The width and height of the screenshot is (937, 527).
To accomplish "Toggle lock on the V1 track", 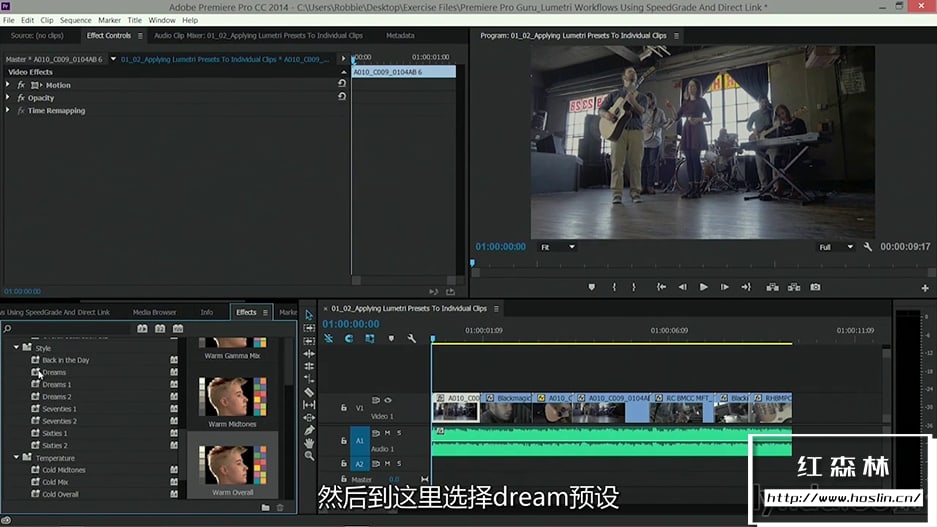I will tap(344, 407).
